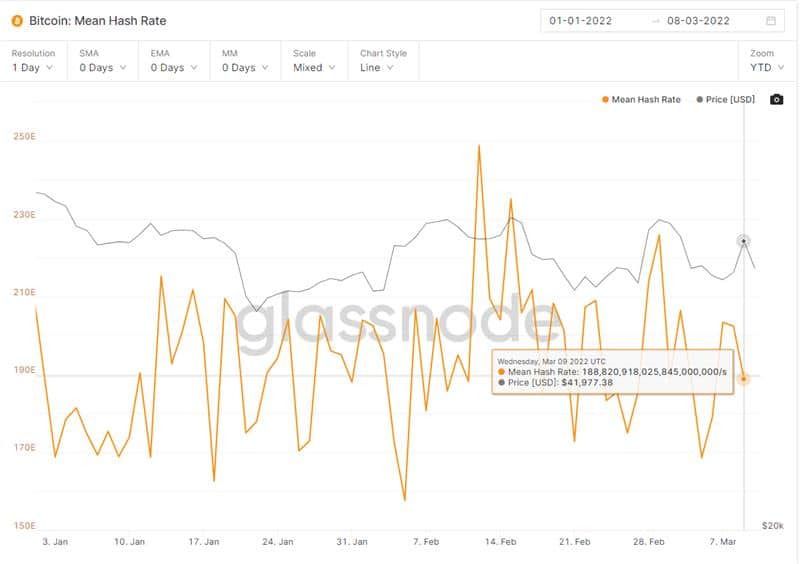Click the tooltip price $41,977.38
The width and height of the screenshot is (800, 564).
click(x=587, y=382)
